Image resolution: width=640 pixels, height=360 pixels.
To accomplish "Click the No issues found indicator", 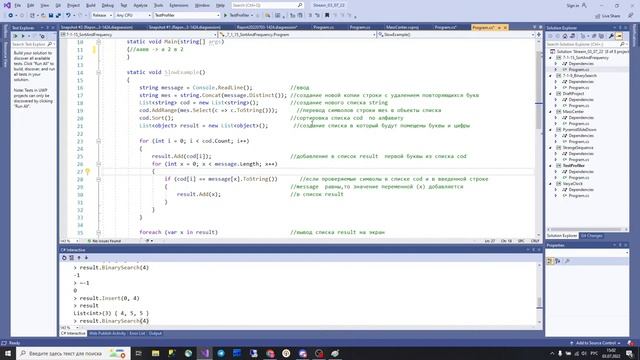I will tap(104, 241).
